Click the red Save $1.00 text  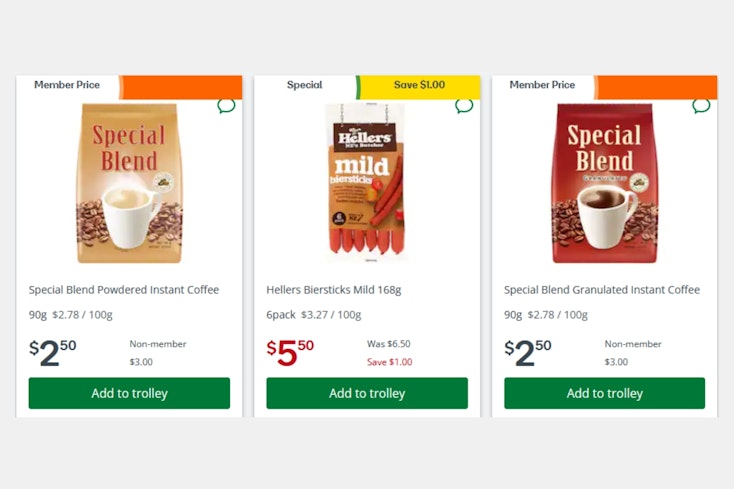(x=389, y=362)
